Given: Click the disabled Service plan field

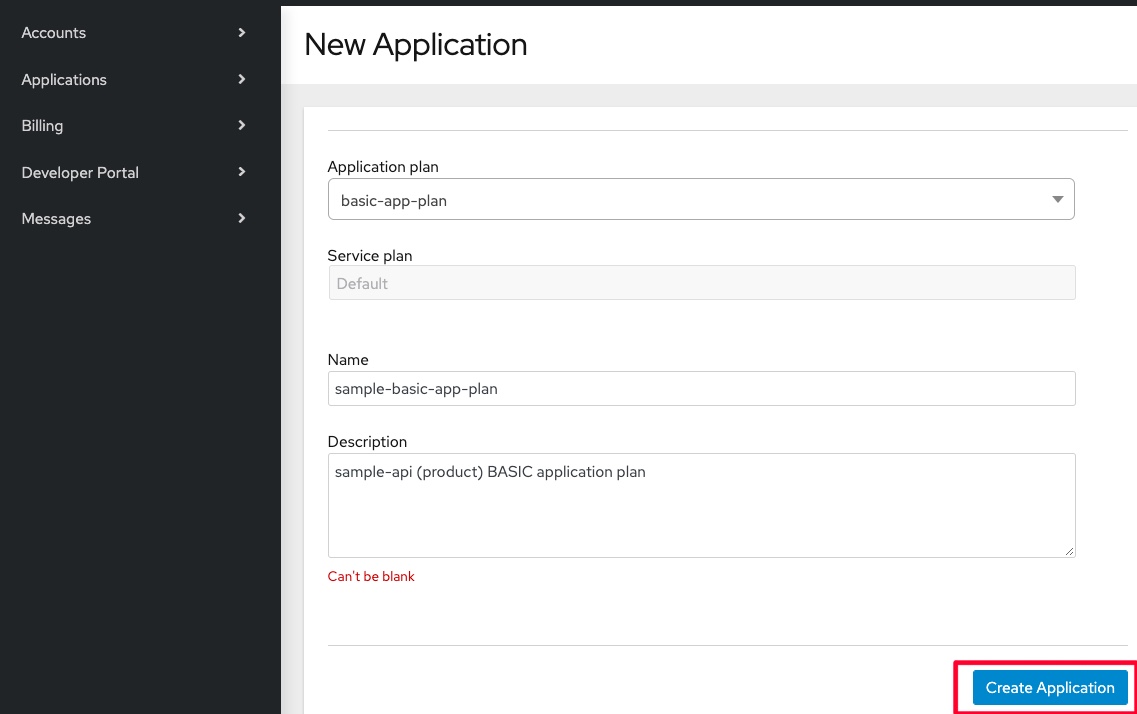Looking at the screenshot, I should 701,283.
